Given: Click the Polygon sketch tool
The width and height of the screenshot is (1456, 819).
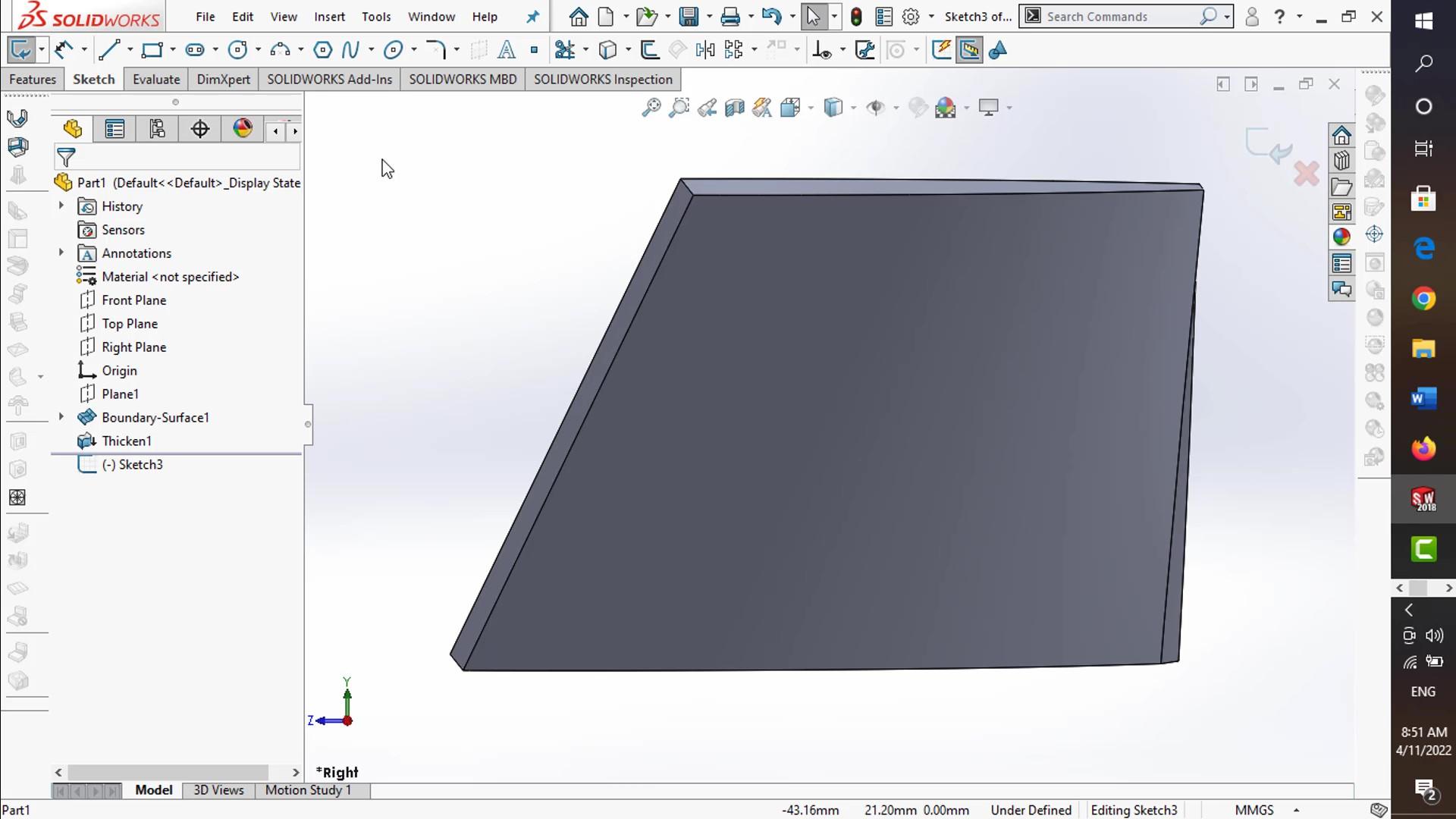Looking at the screenshot, I should [x=322, y=50].
